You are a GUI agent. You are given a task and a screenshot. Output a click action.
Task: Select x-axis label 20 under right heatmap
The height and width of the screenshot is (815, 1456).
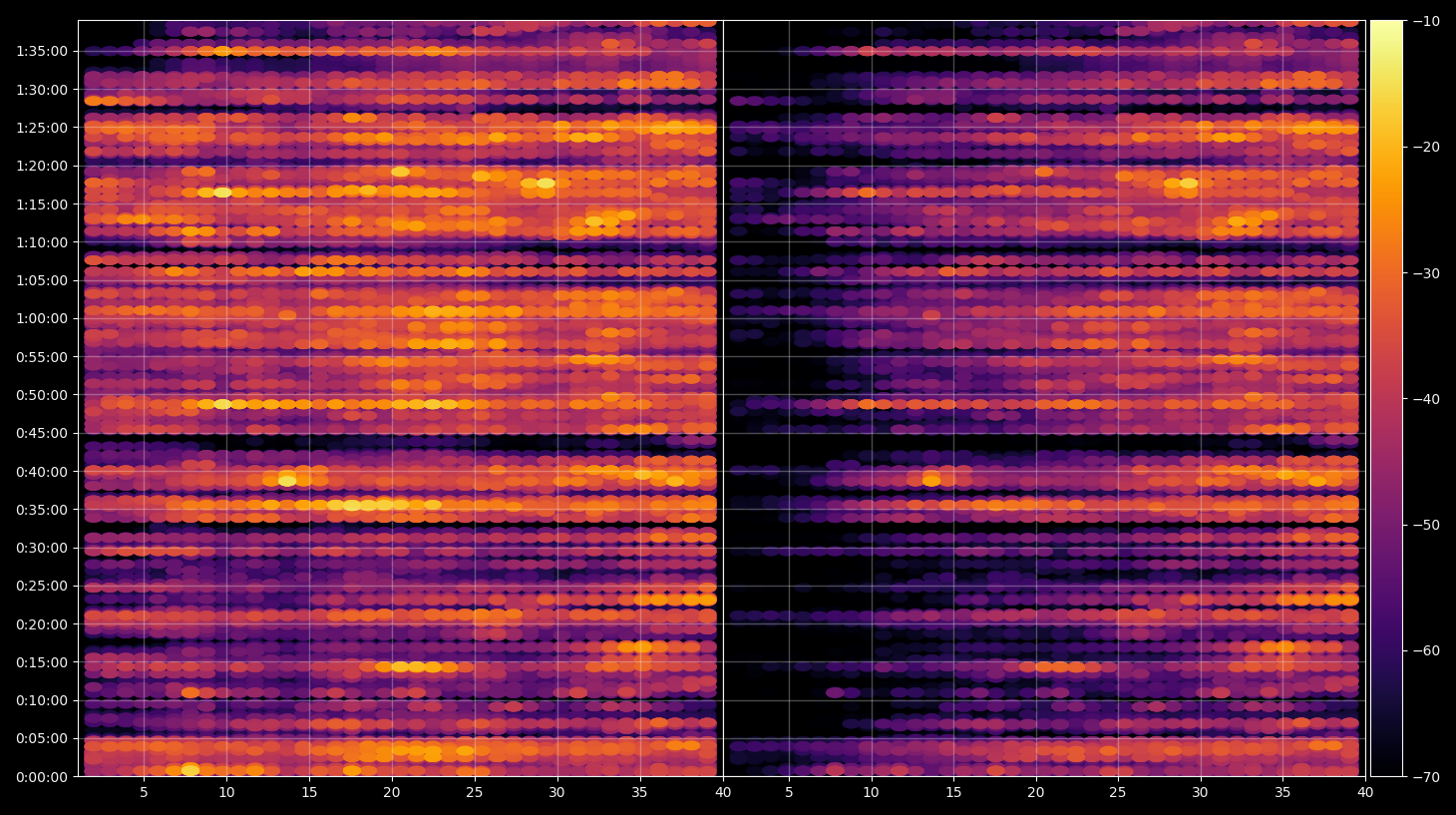click(1036, 793)
